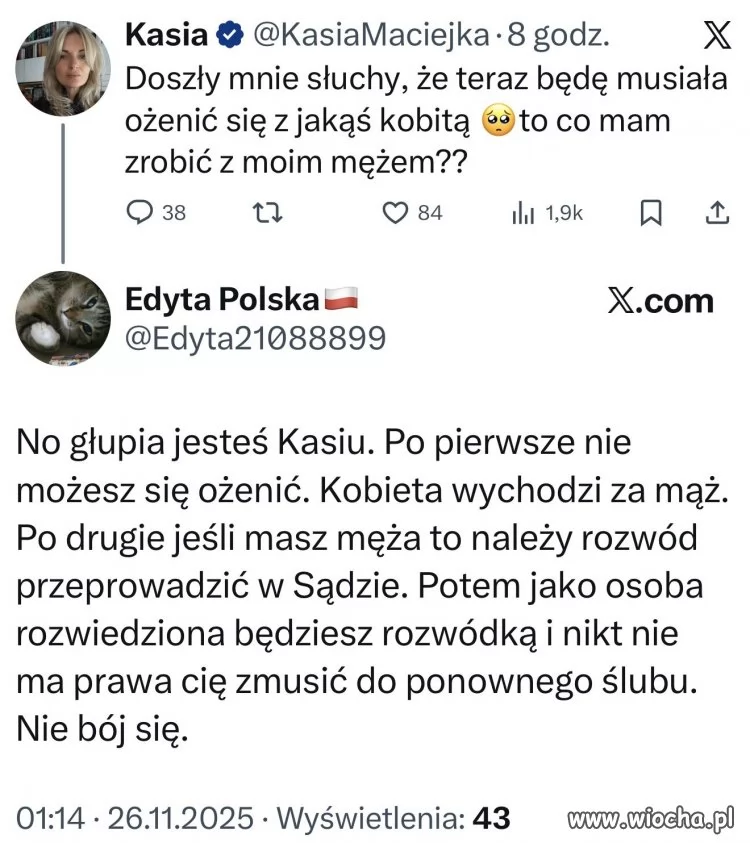Click the Edyta Polska display name
The height and width of the screenshot is (843, 750).
click(x=222, y=299)
